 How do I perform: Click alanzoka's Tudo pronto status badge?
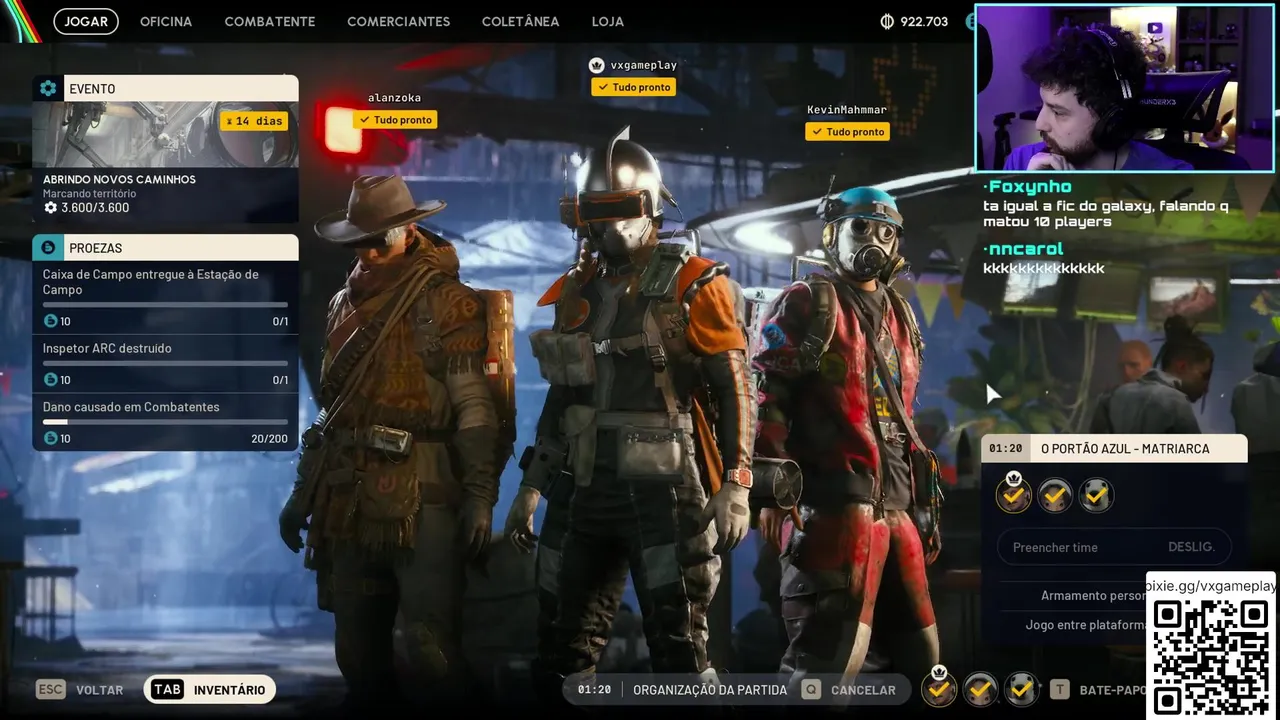point(394,120)
